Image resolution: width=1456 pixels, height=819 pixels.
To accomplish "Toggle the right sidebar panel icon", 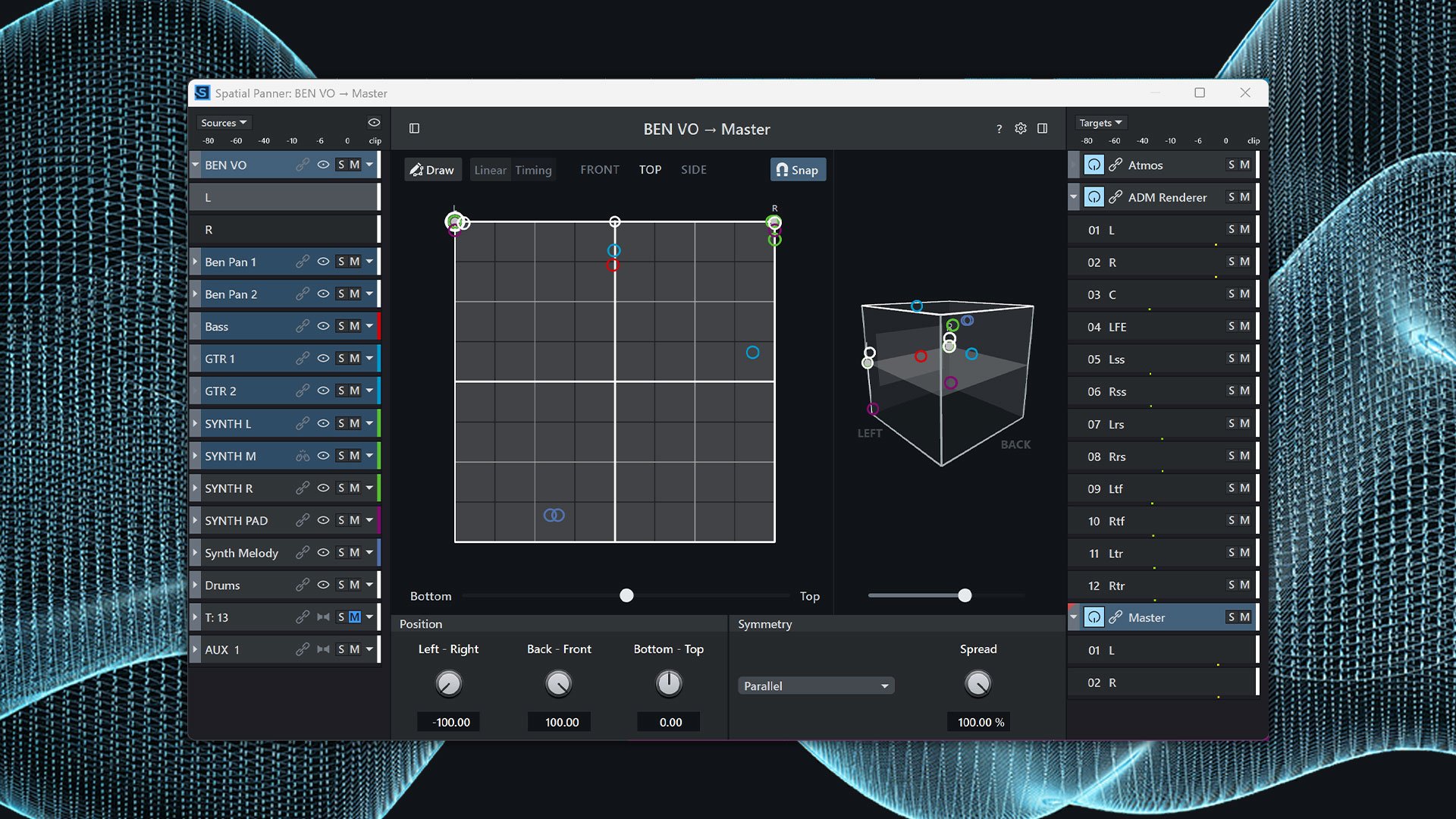I will (1043, 129).
